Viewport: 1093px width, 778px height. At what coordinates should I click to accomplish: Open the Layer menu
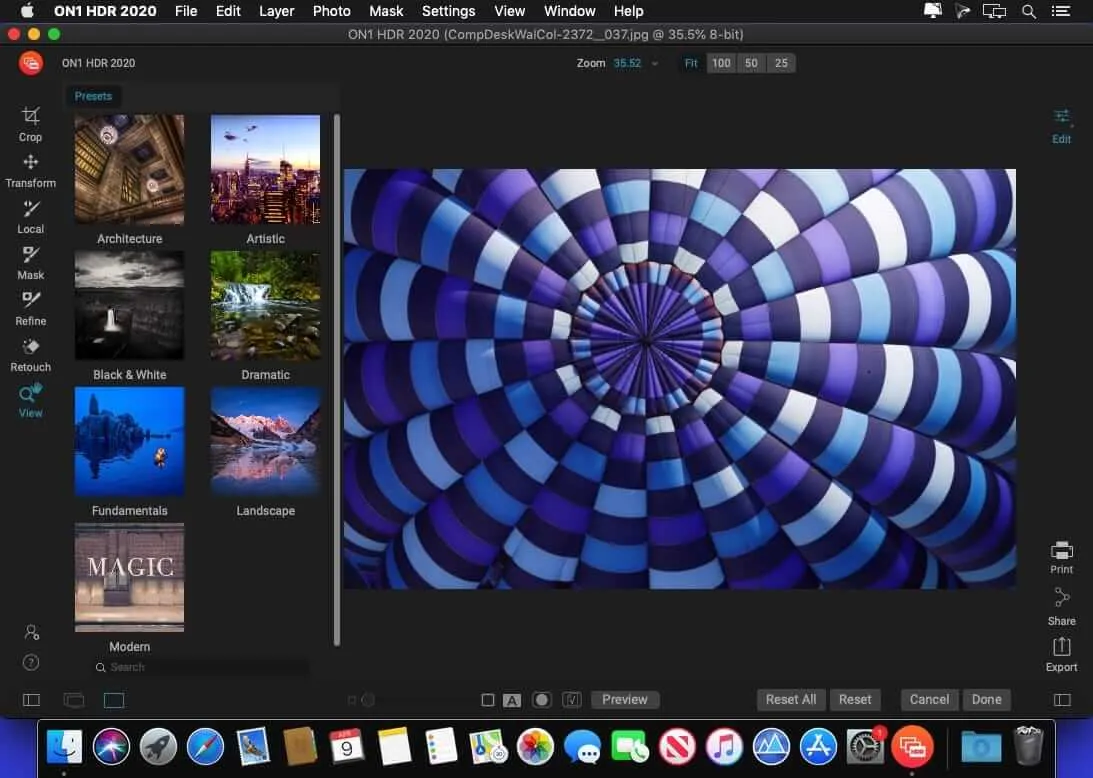[276, 11]
